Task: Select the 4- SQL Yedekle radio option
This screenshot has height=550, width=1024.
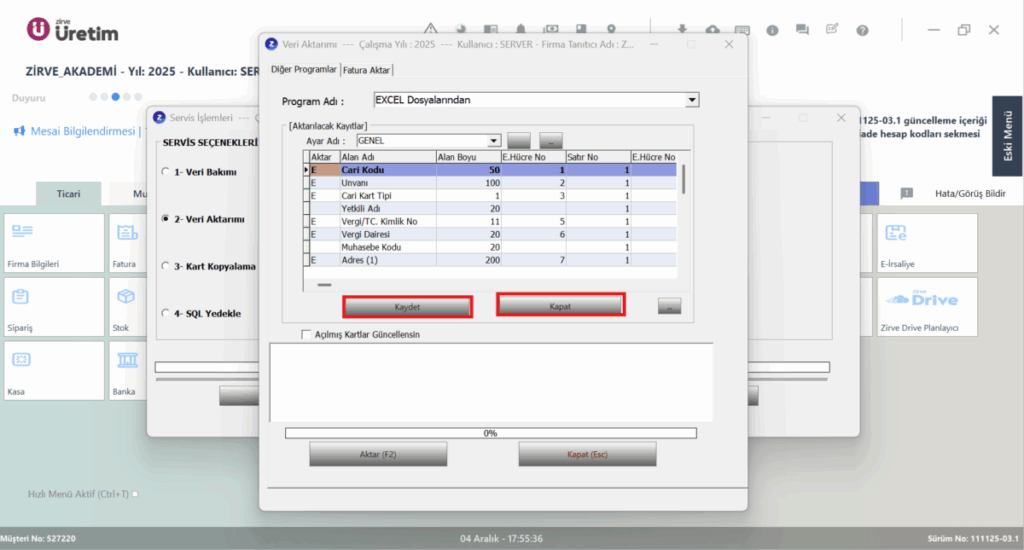Action: 165,313
